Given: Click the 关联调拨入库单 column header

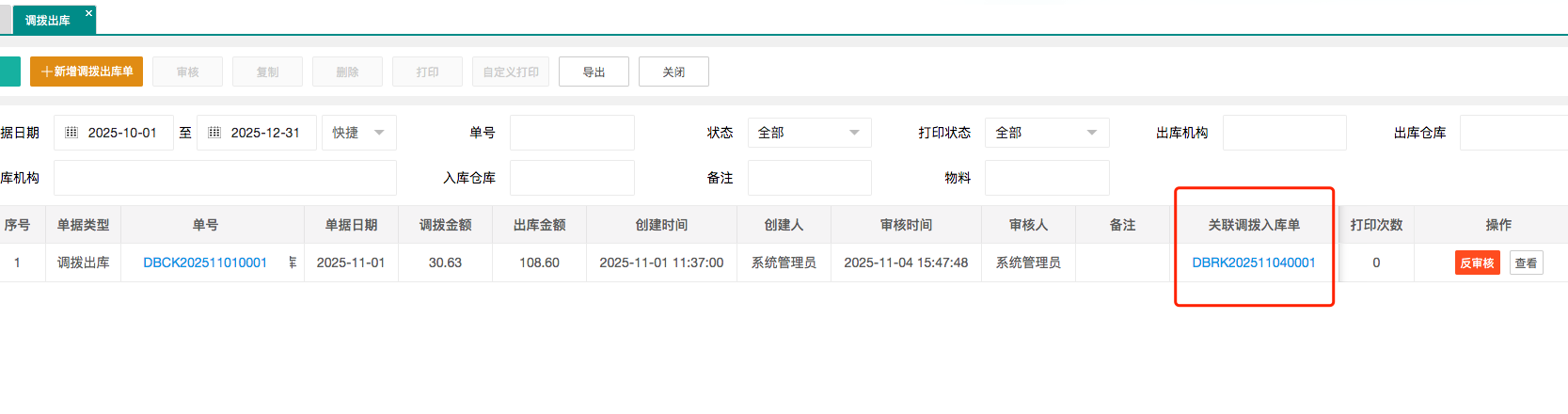Looking at the screenshot, I should 1254,225.
